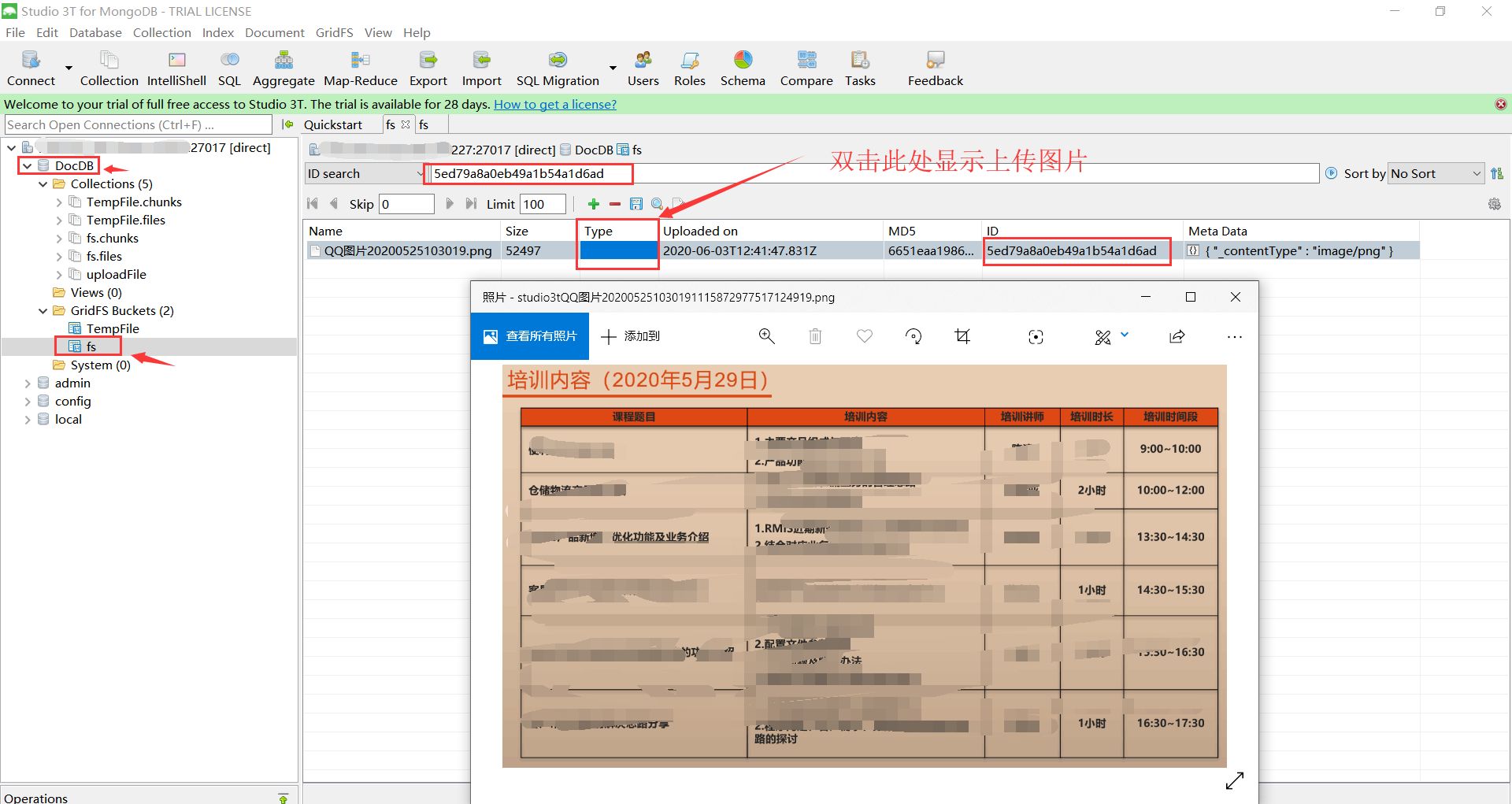Click the Limit value input field

click(x=543, y=204)
